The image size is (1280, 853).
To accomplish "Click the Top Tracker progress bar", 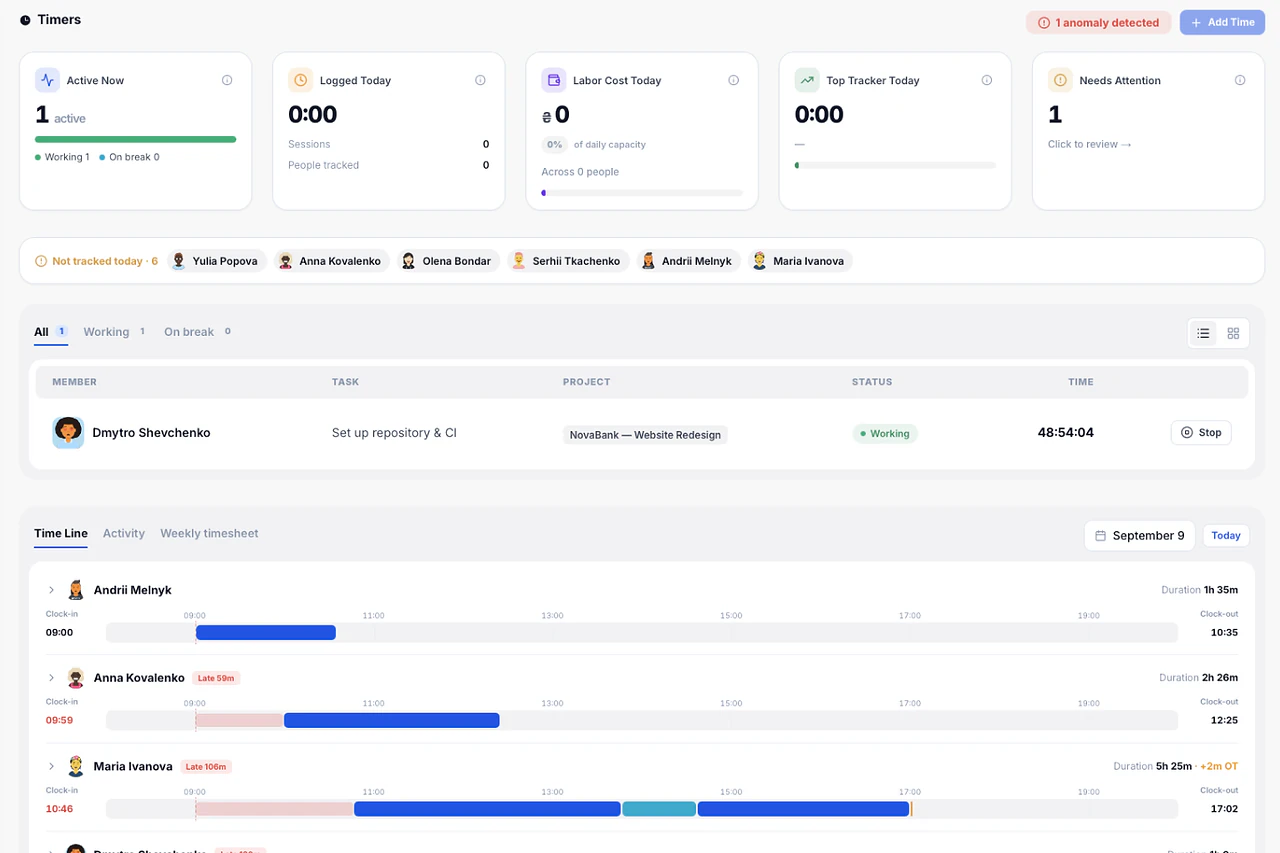I will [x=895, y=165].
